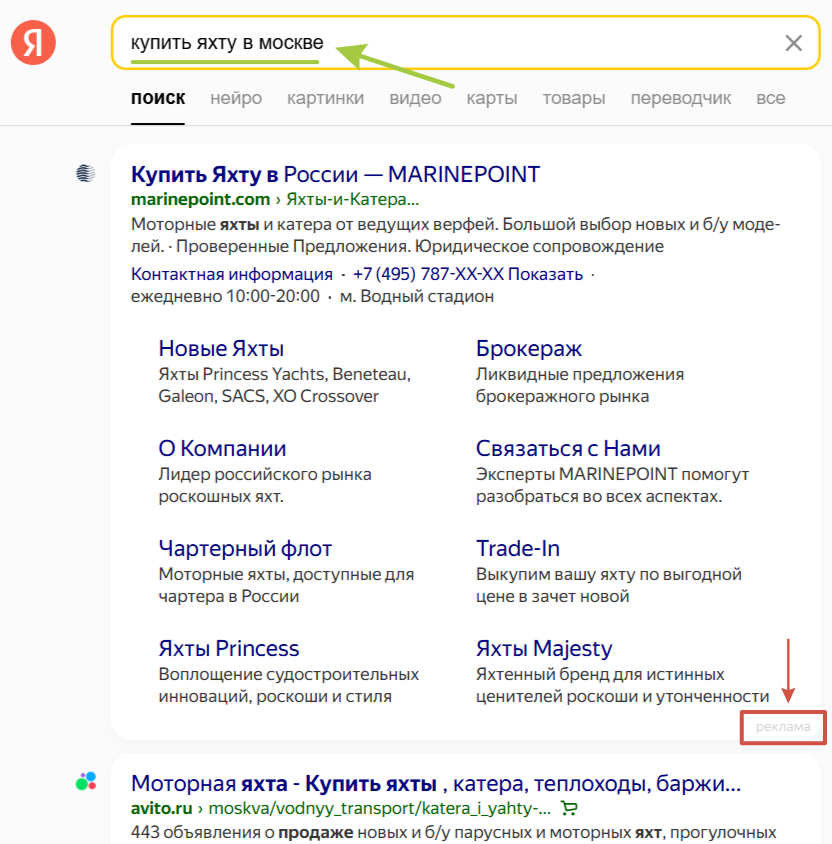Open the нейро tab

pyautogui.click(x=236, y=98)
